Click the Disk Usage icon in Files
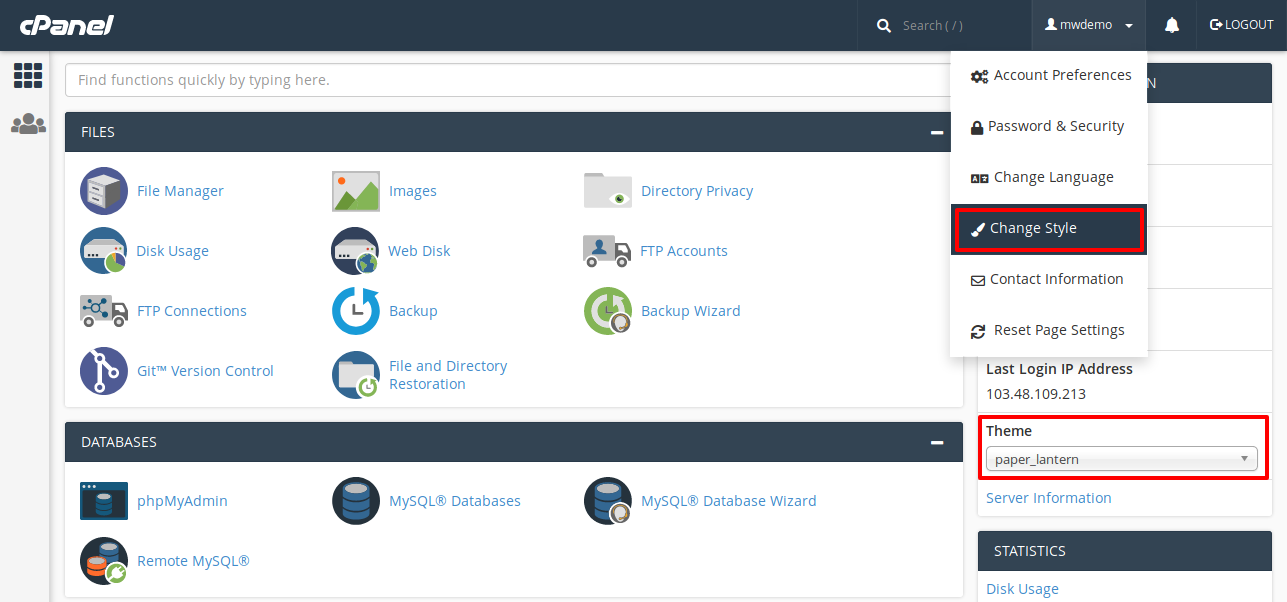 [104, 251]
